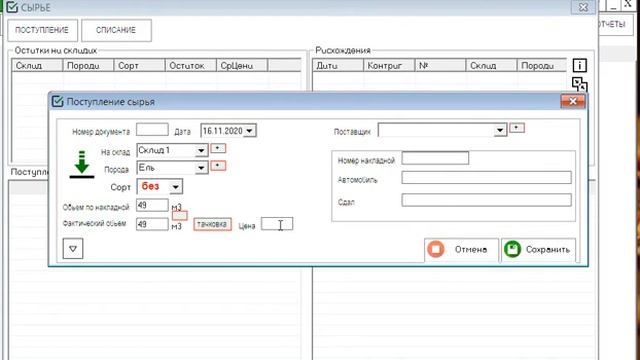Focus the Номер накладной field

(436, 158)
